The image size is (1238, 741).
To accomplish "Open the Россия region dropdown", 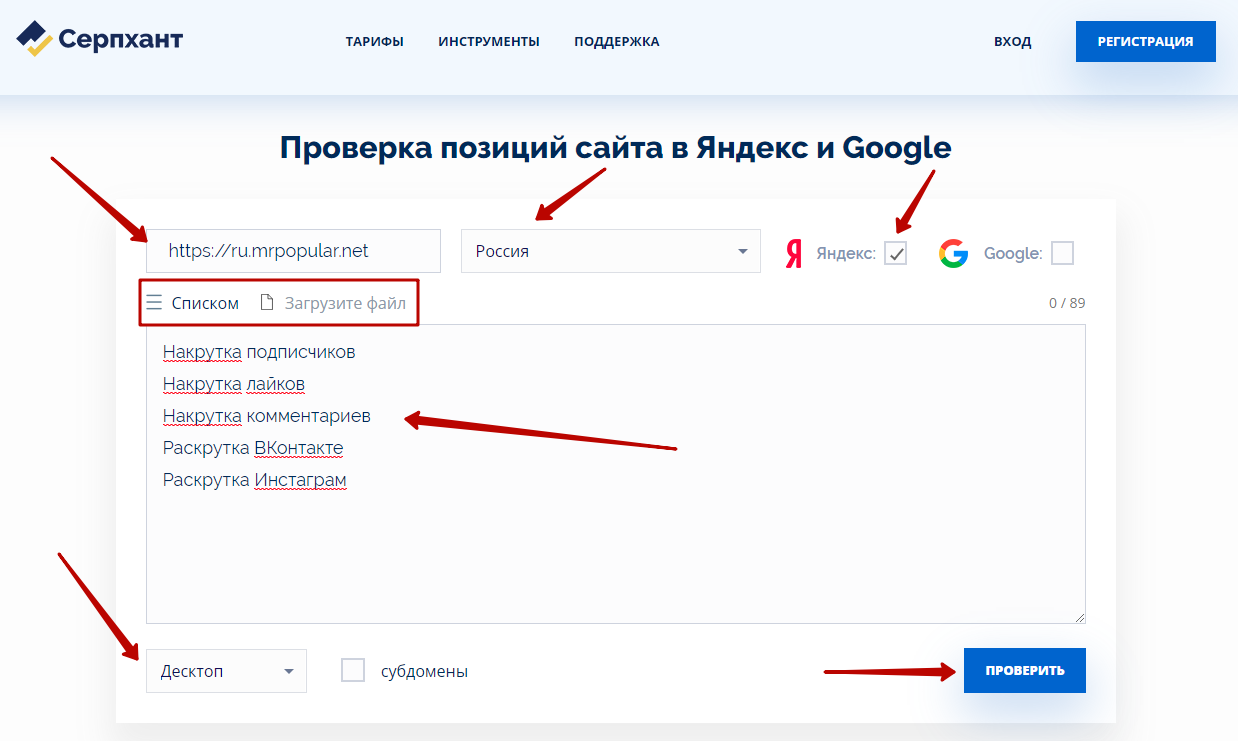I will (611, 251).
